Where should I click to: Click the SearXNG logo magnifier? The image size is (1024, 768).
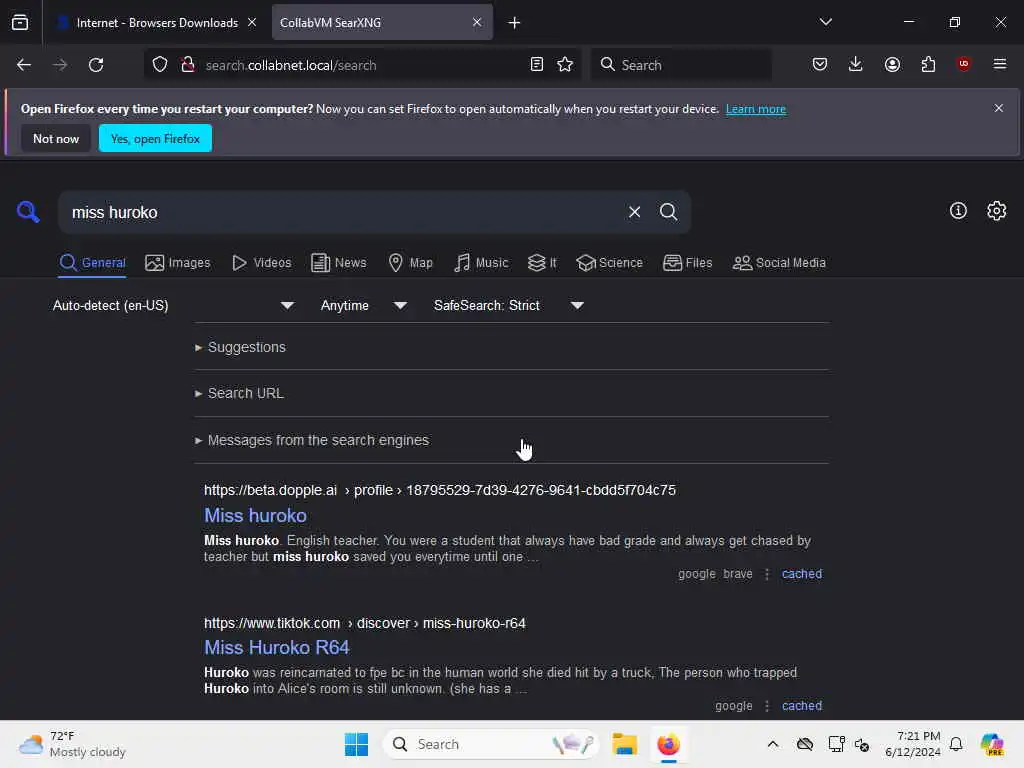point(28,212)
